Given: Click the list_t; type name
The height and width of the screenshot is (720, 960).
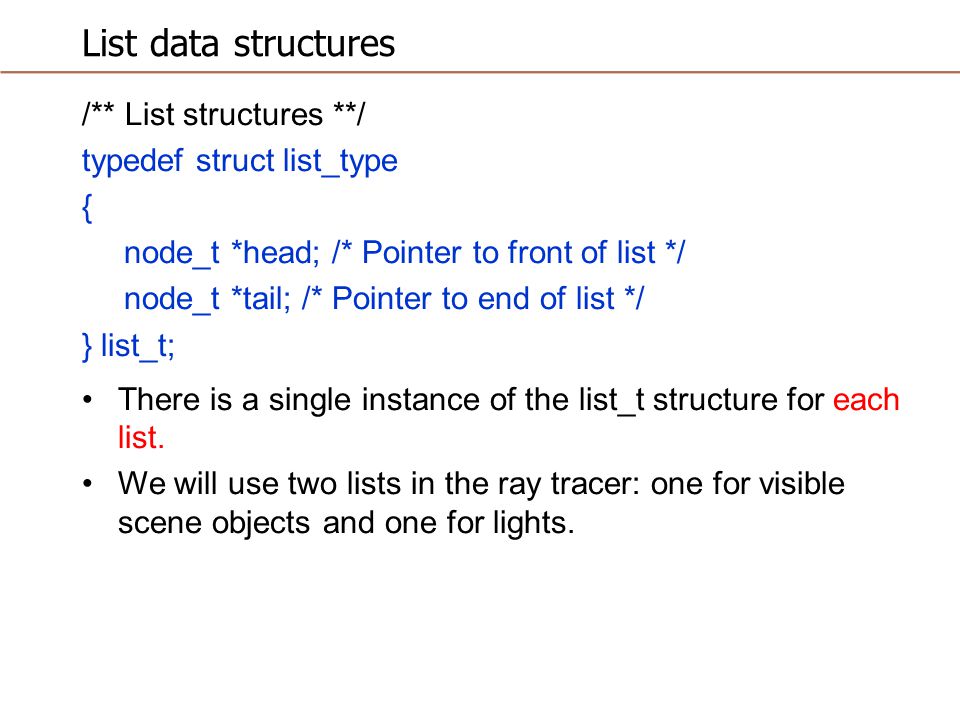Looking at the screenshot, I should pyautogui.click(x=138, y=347).
